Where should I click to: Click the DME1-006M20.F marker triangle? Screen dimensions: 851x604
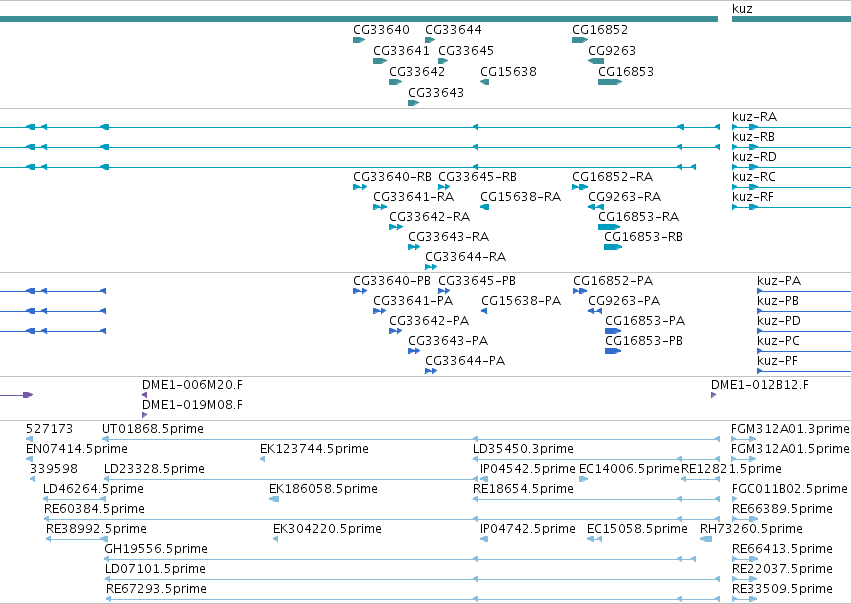(144, 395)
